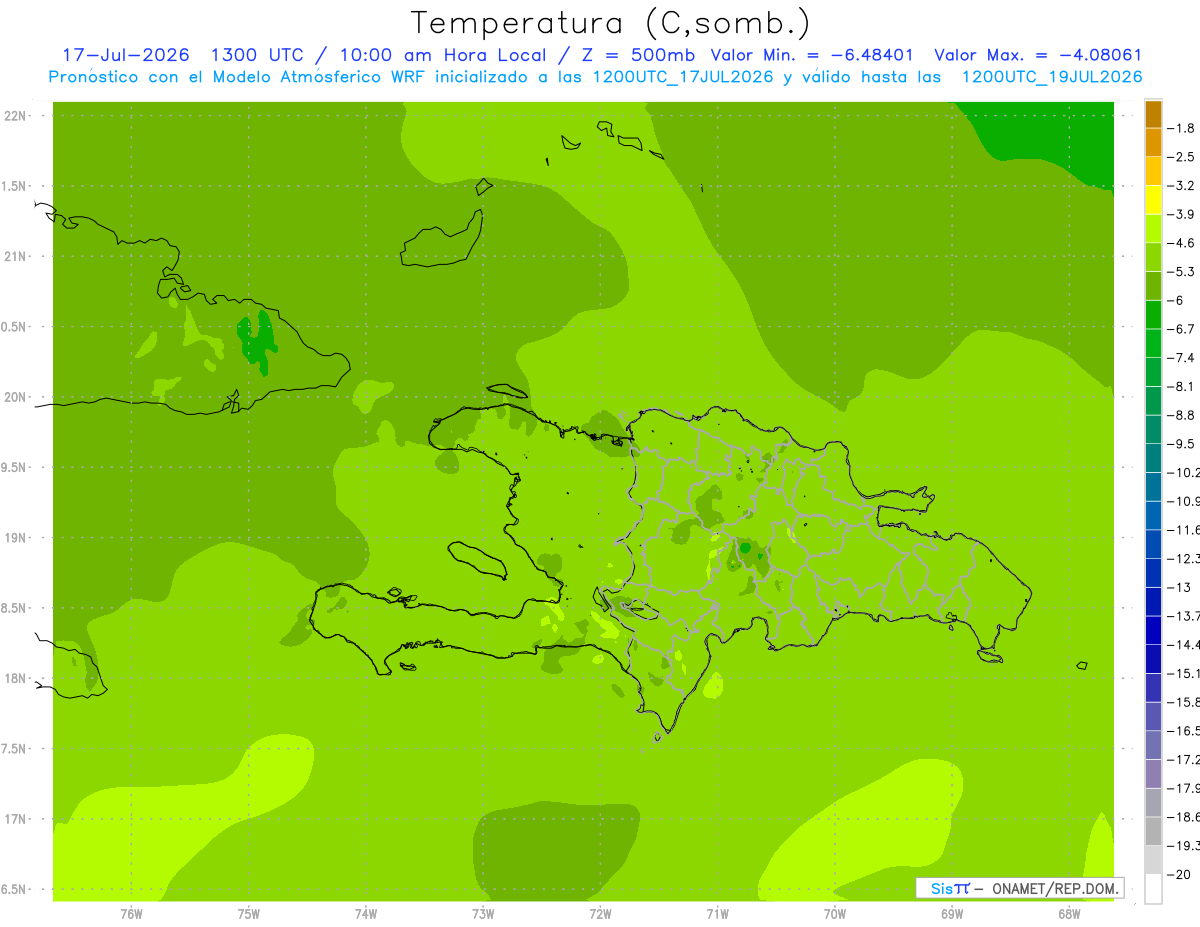Click the 75W longitude axis label

(x=248, y=914)
